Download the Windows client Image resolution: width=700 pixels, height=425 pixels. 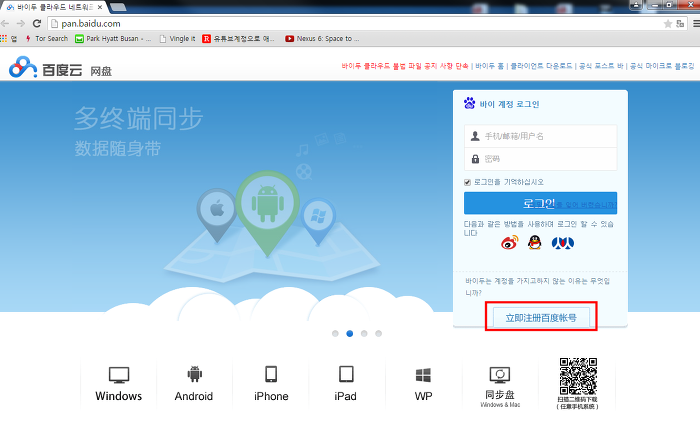tap(119, 384)
